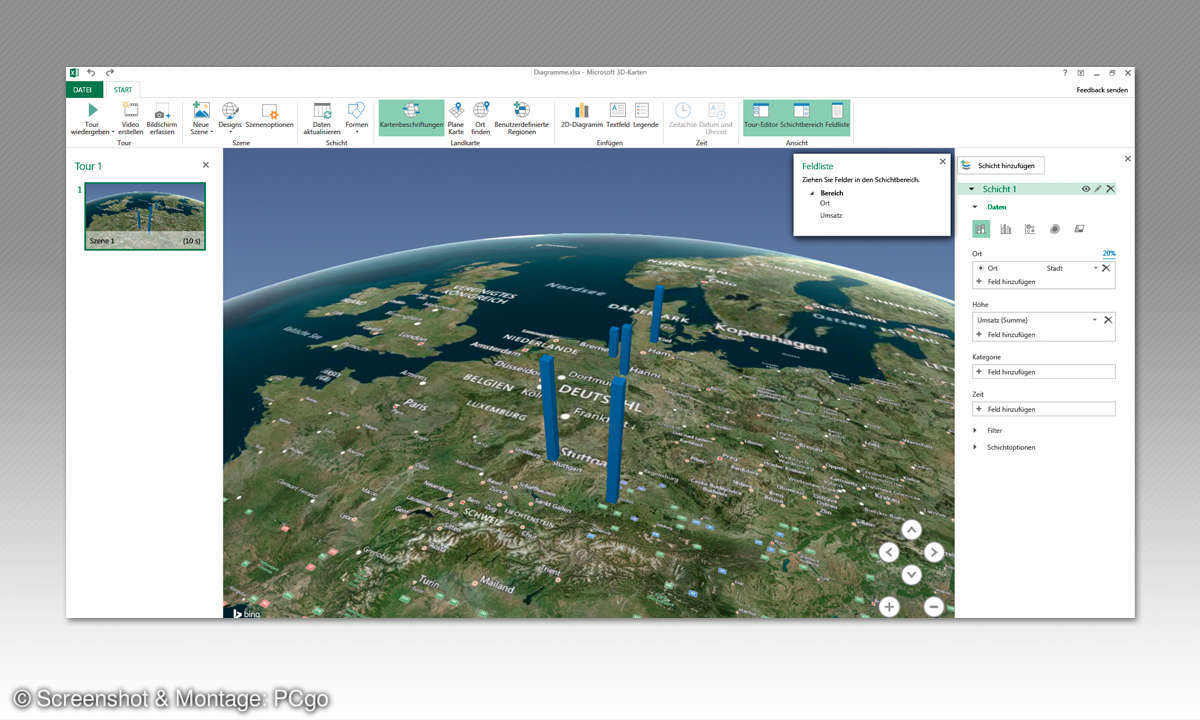Screen dimensions: 1200x720
Task: Select the Ort field in Feldliste
Action: [825, 203]
